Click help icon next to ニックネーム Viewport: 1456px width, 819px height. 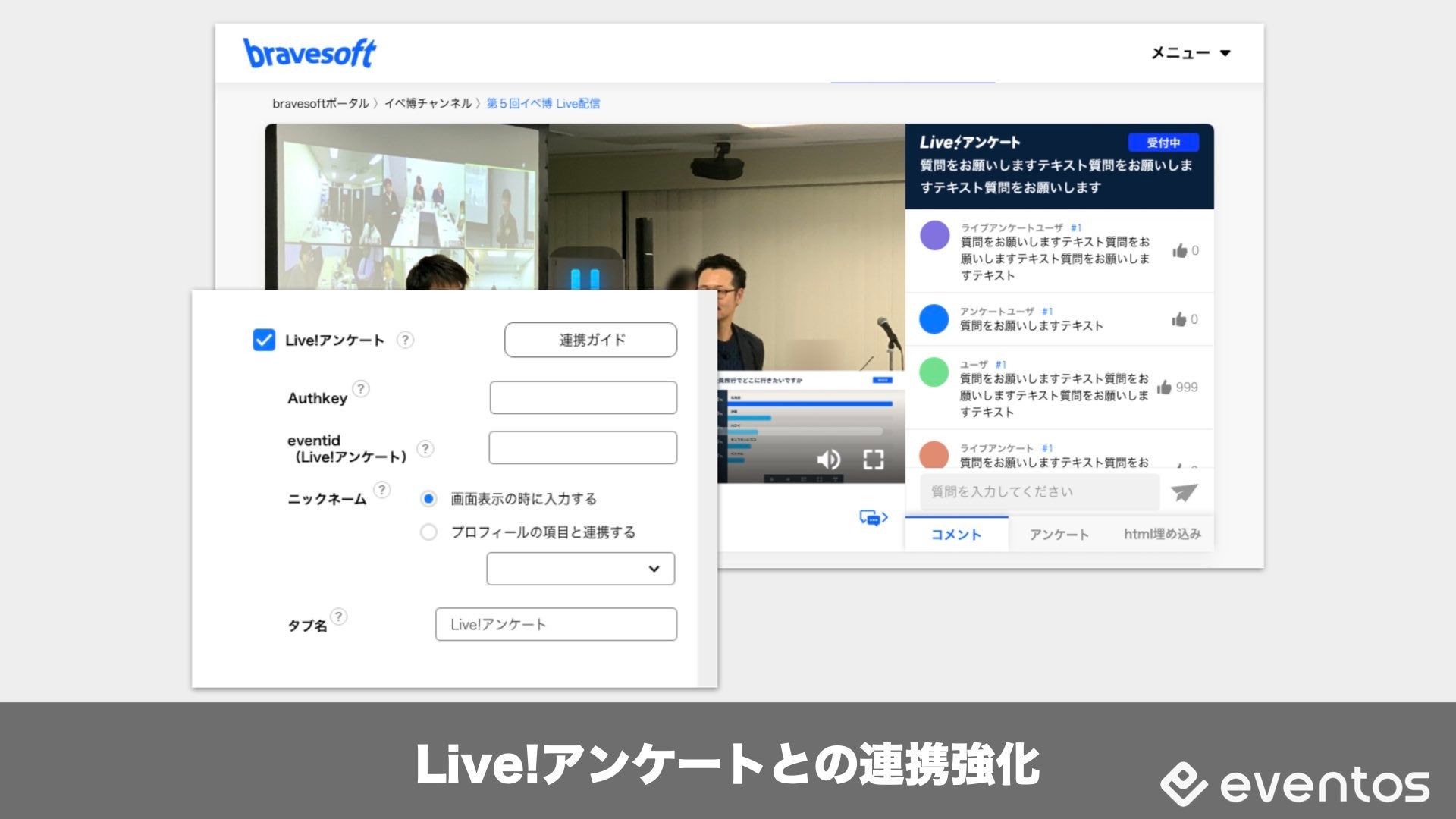coord(382,490)
